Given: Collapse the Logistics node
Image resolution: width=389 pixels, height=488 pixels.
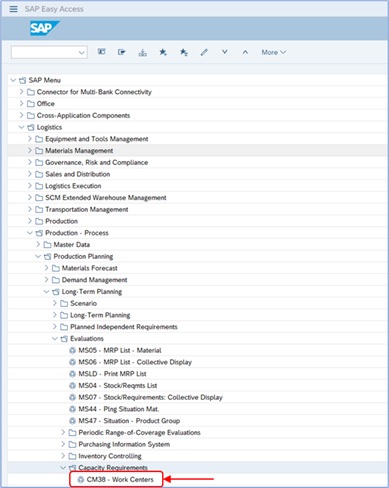Looking at the screenshot, I should pos(22,127).
